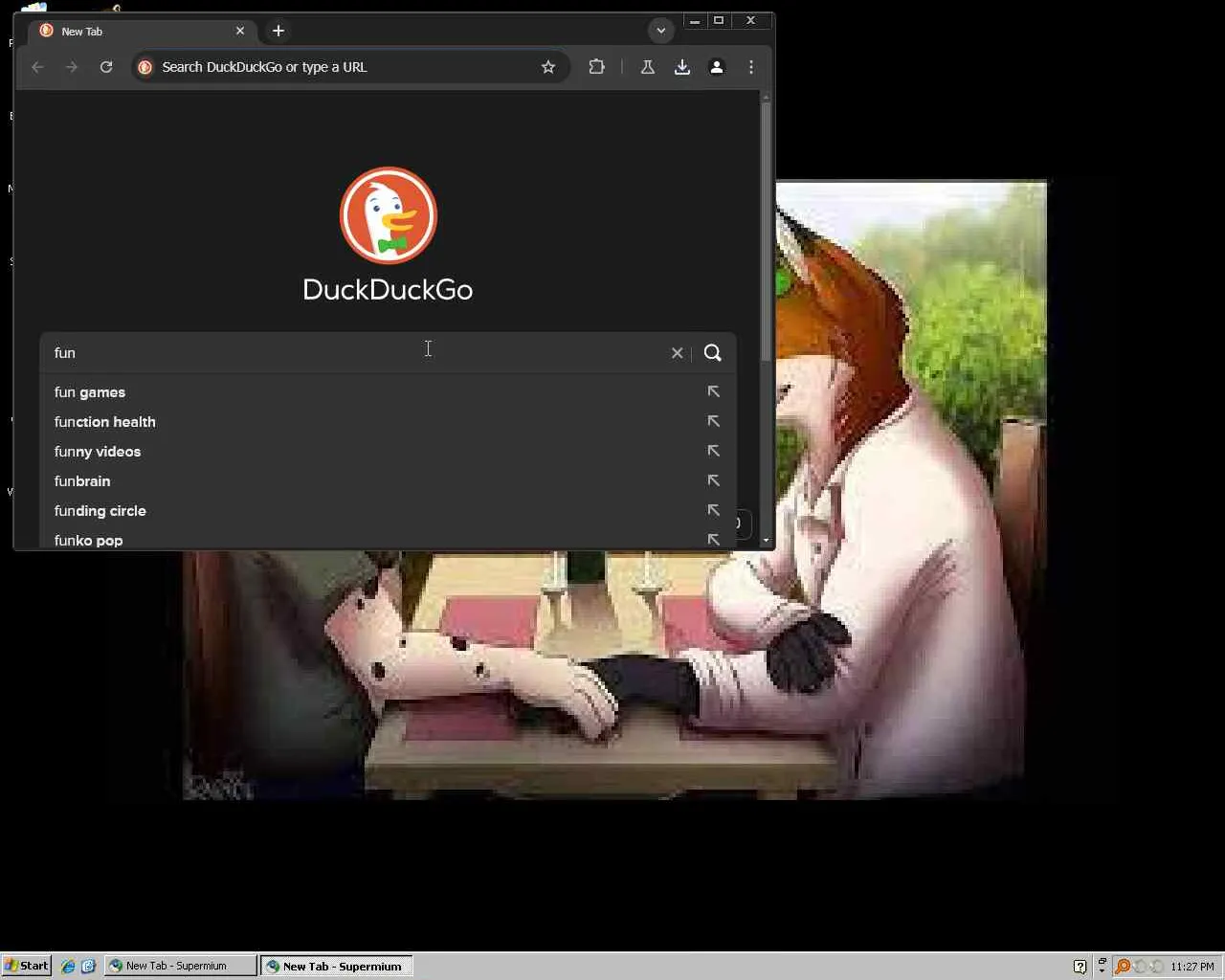Choose the "funny videos" suggestion
This screenshot has width=1225, height=980.
point(388,452)
